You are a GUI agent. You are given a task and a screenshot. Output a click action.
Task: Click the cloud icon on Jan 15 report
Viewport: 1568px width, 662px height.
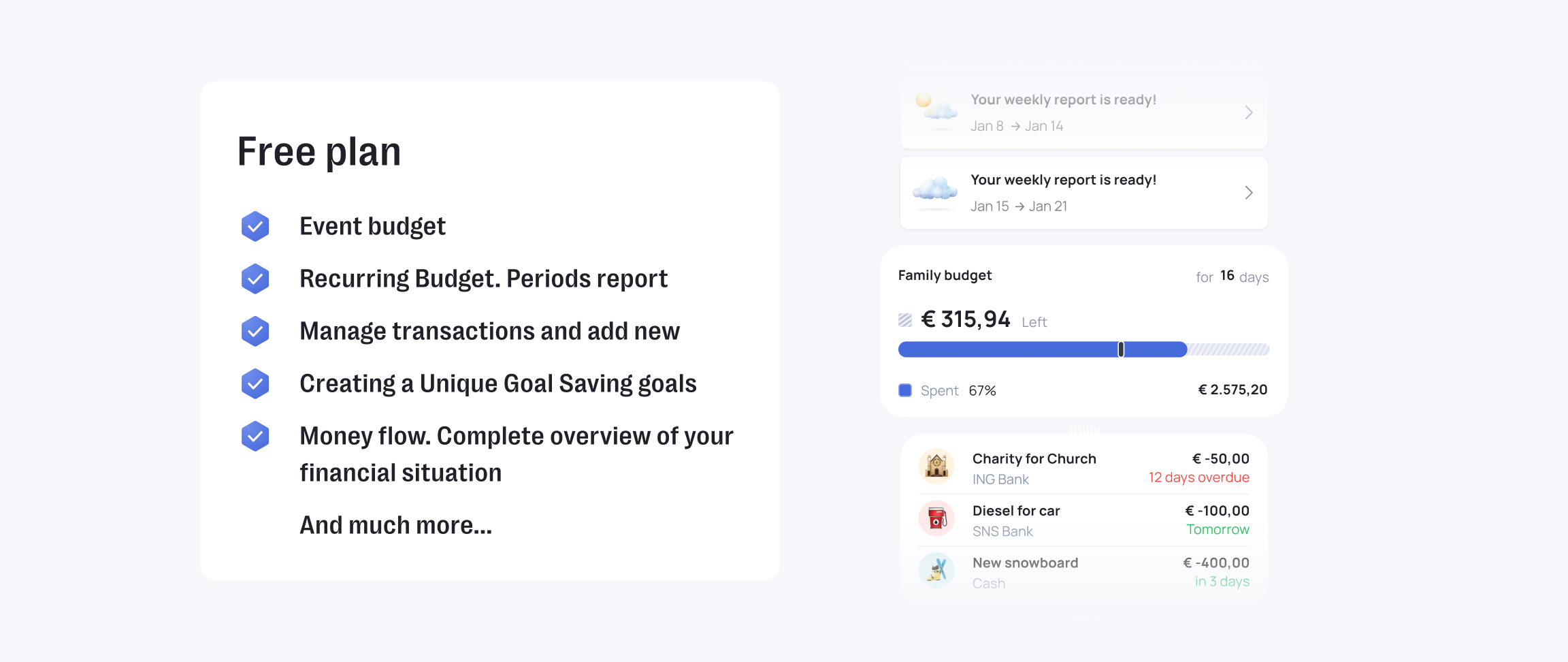pyautogui.click(x=935, y=189)
